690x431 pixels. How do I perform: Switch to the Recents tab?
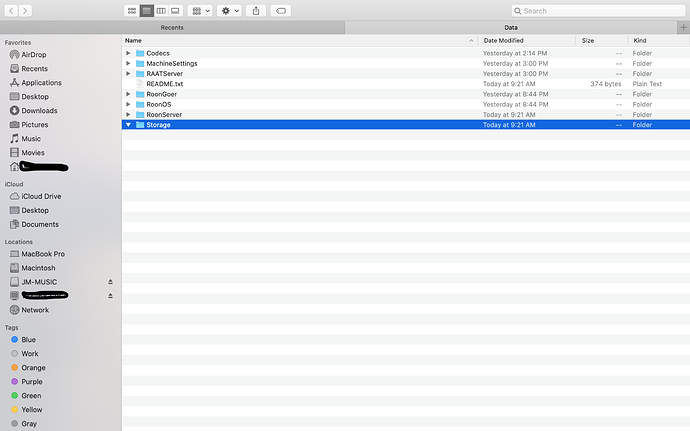click(172, 27)
